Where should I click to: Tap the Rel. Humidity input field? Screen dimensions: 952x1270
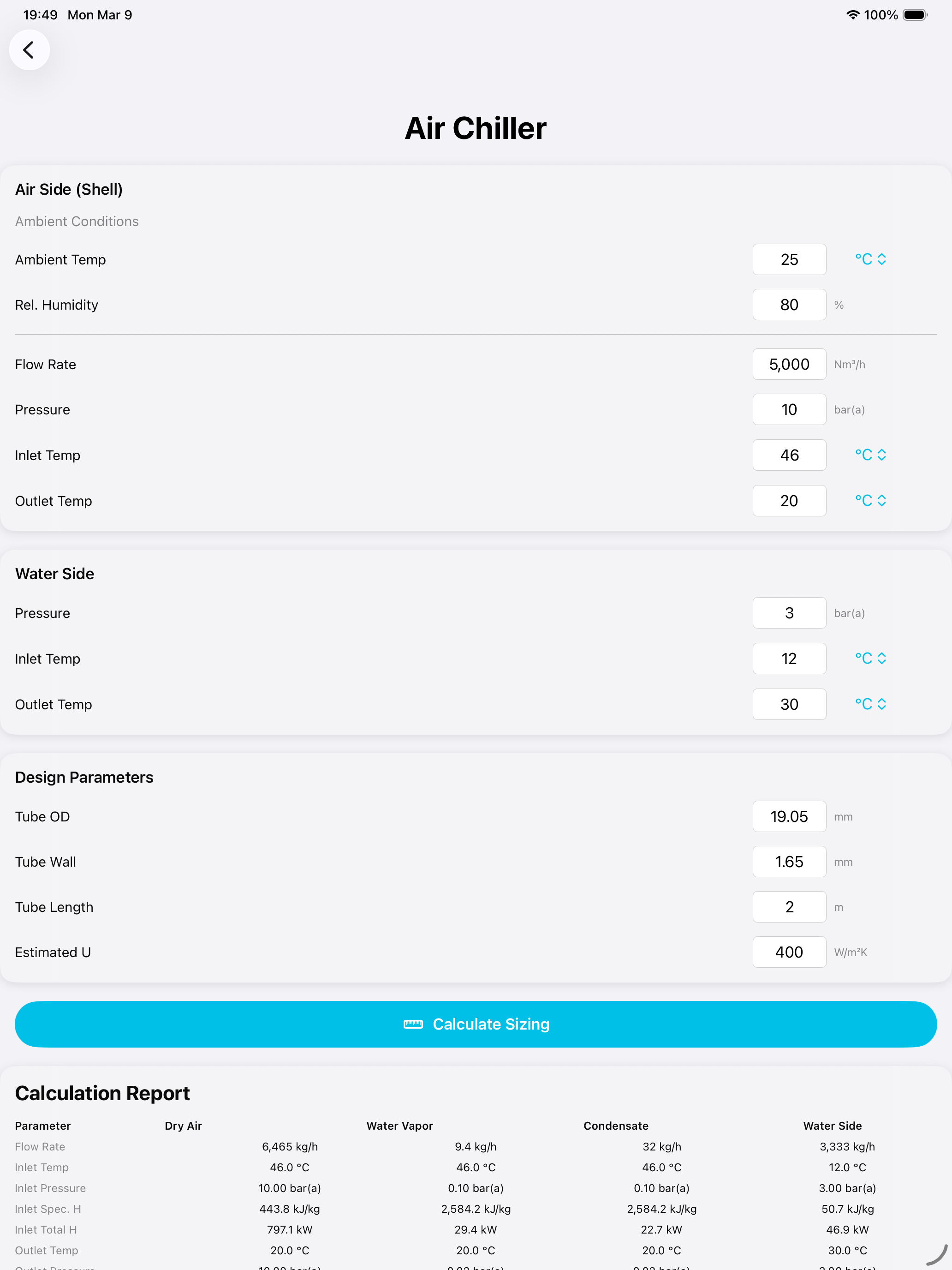point(789,305)
